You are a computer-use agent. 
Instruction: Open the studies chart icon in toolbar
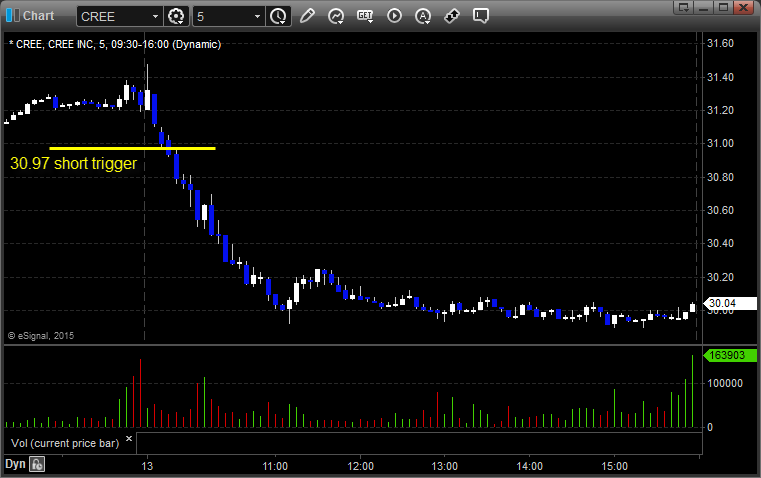click(x=336, y=16)
